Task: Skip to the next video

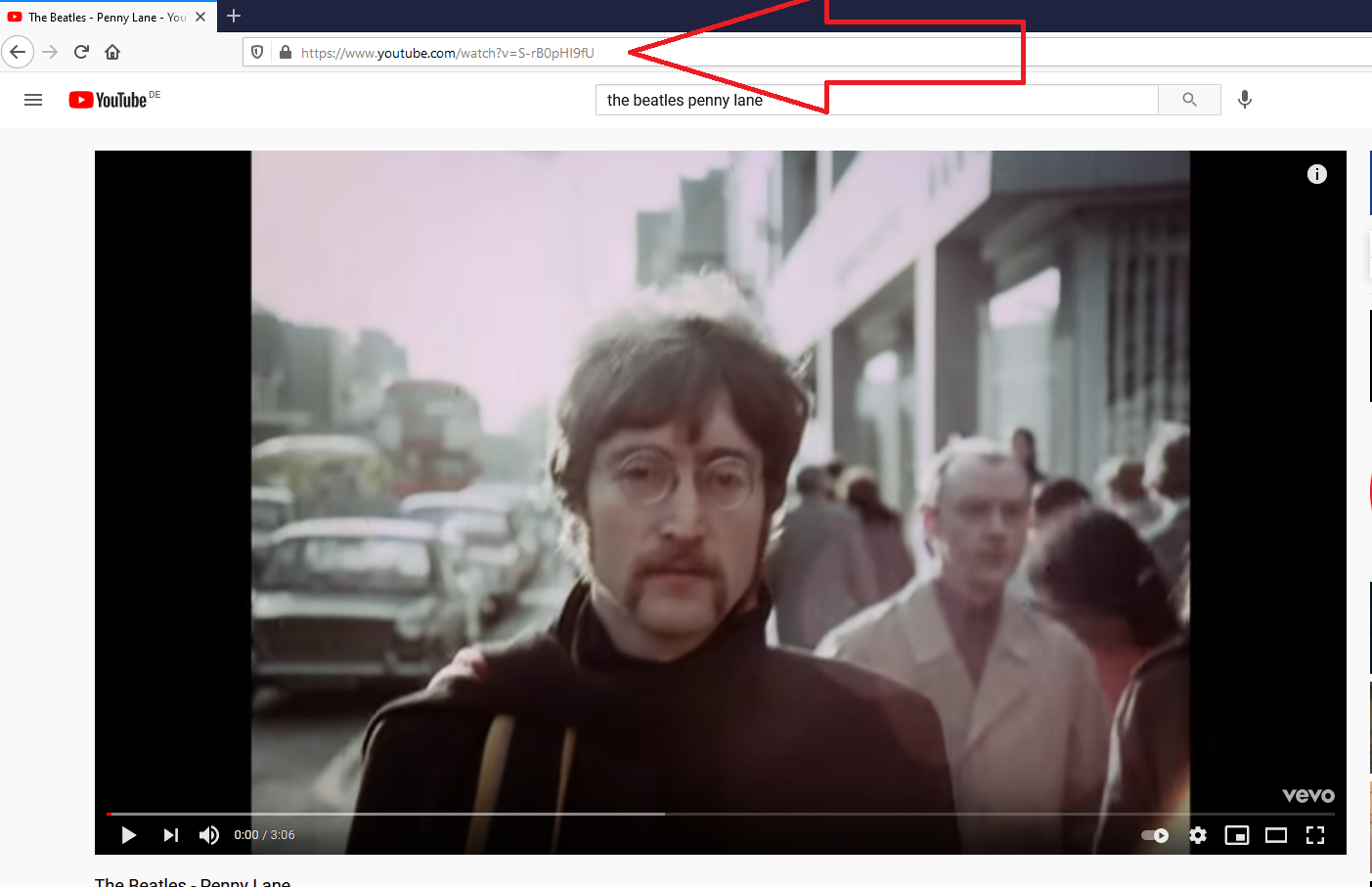Action: 171,835
